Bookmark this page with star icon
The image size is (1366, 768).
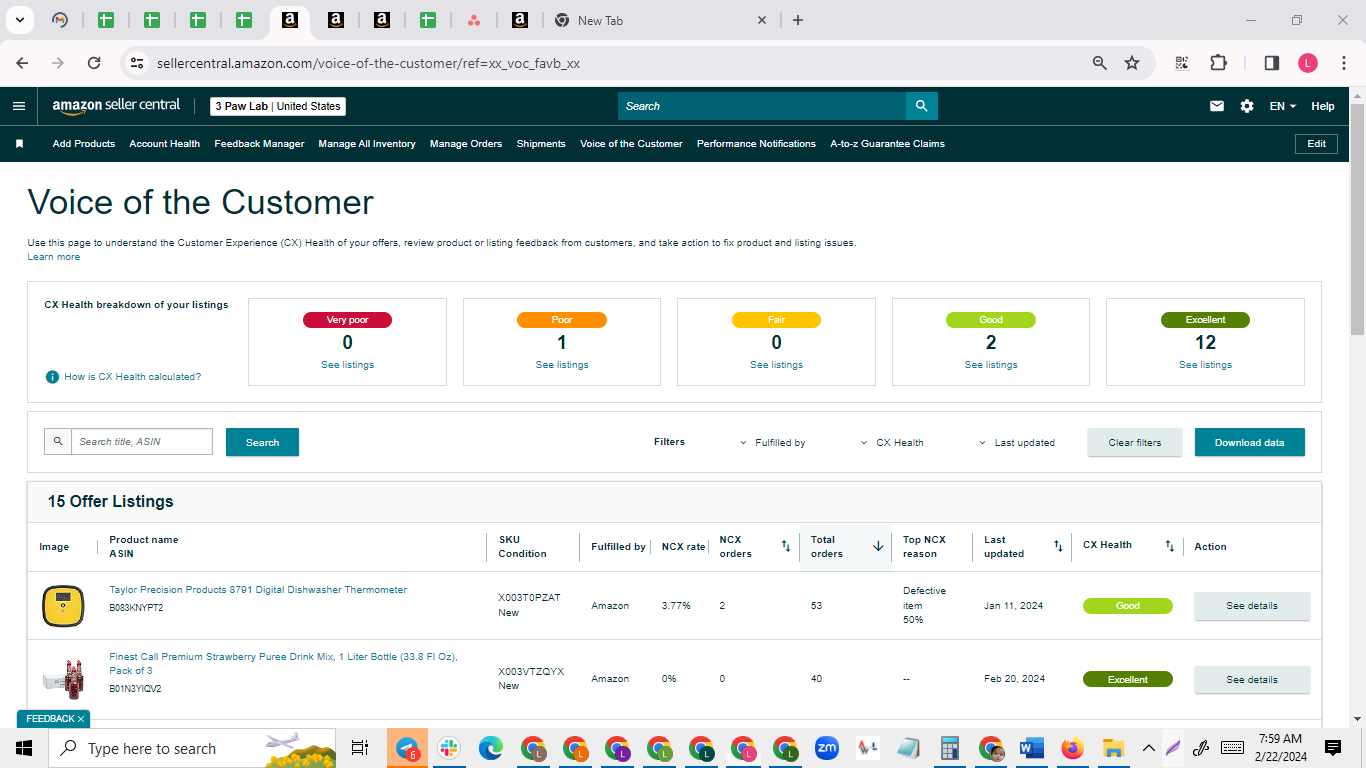point(1132,63)
